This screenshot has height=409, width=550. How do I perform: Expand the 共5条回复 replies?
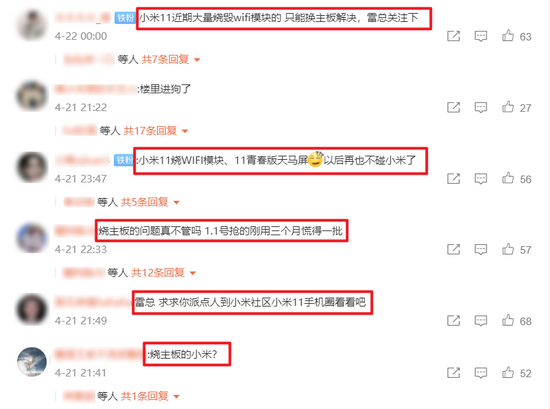[150, 202]
